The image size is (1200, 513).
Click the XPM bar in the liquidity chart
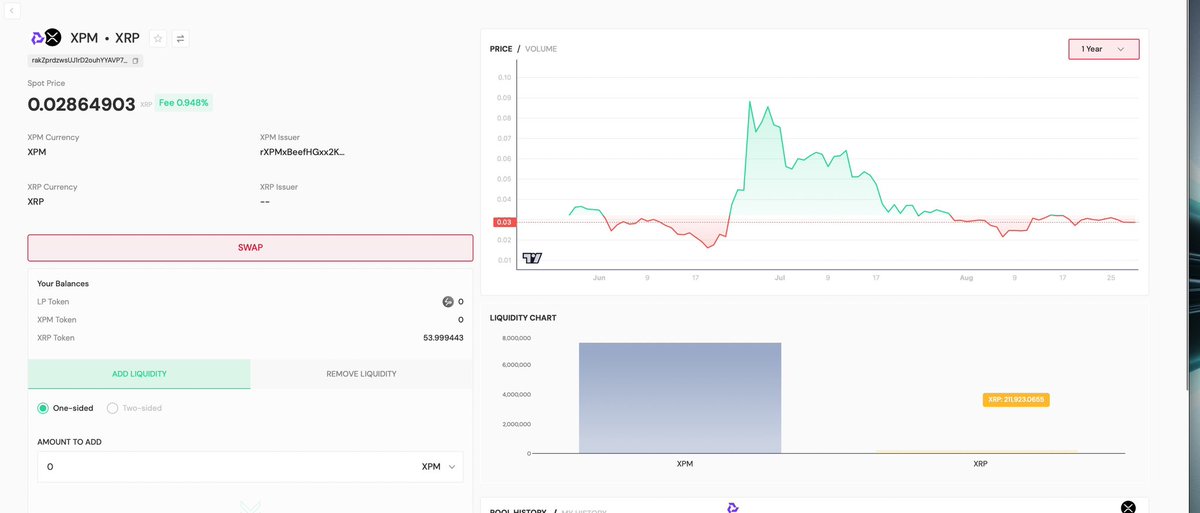(680, 398)
